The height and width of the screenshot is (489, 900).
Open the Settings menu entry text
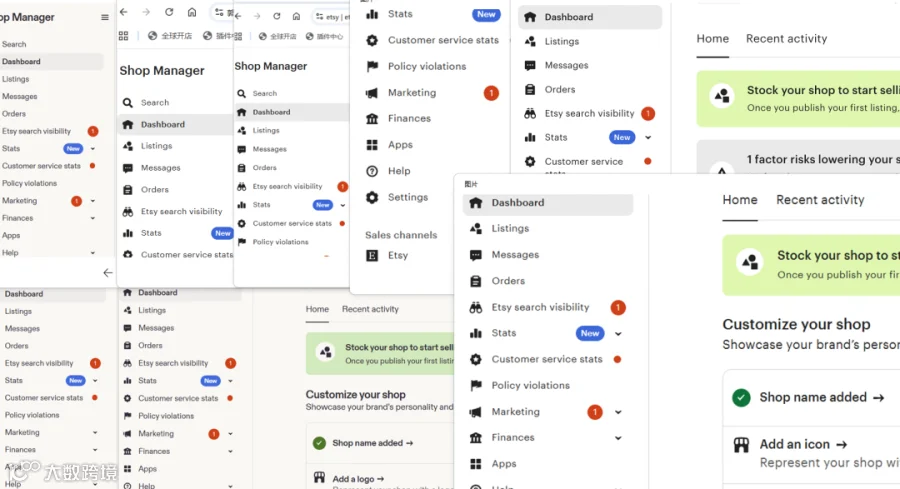pos(408,197)
